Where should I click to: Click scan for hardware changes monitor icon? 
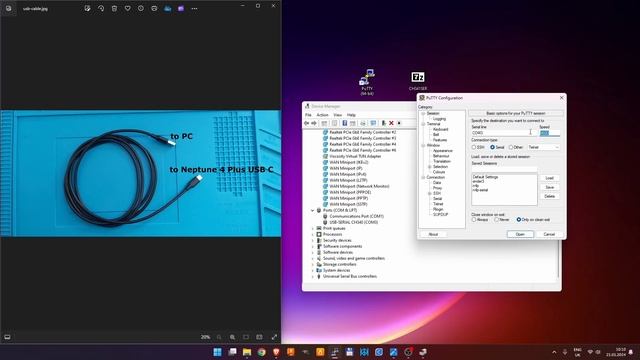pyautogui.click(x=373, y=123)
